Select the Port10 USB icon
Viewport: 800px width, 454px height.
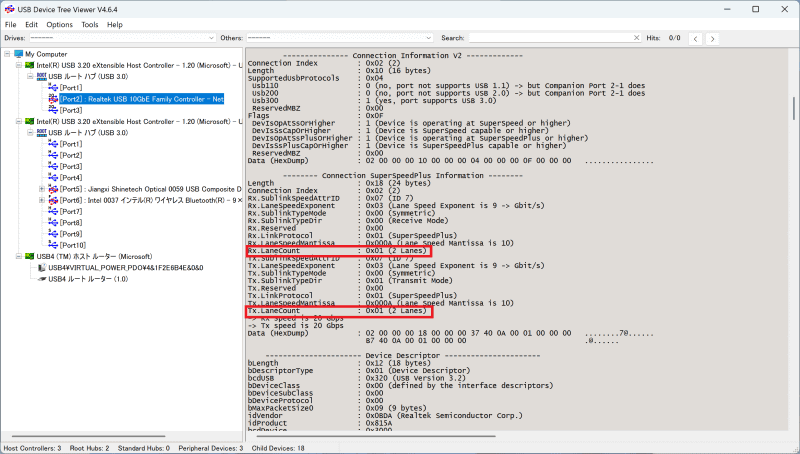pyautogui.click(x=53, y=244)
